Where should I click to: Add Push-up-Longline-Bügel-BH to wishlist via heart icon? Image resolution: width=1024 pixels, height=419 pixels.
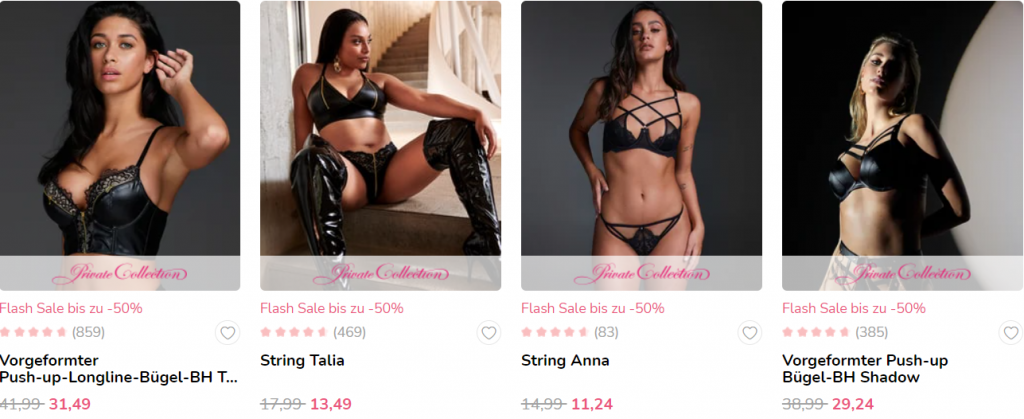pyautogui.click(x=227, y=333)
